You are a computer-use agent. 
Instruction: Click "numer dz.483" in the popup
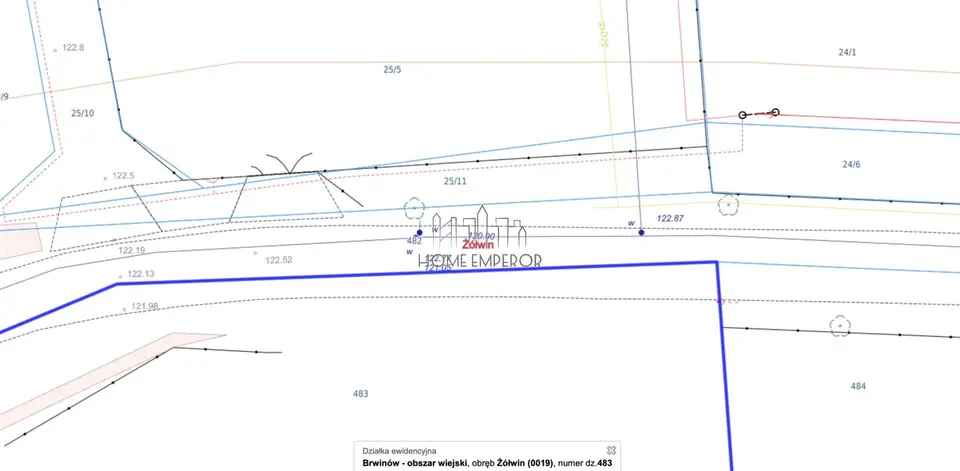(585, 464)
